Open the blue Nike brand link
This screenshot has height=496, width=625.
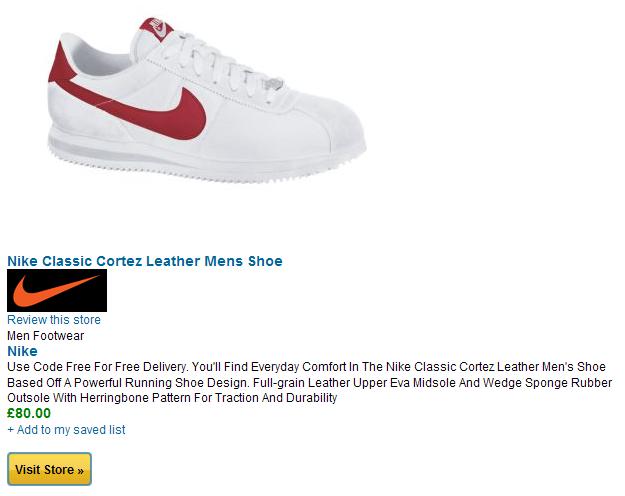point(22,351)
